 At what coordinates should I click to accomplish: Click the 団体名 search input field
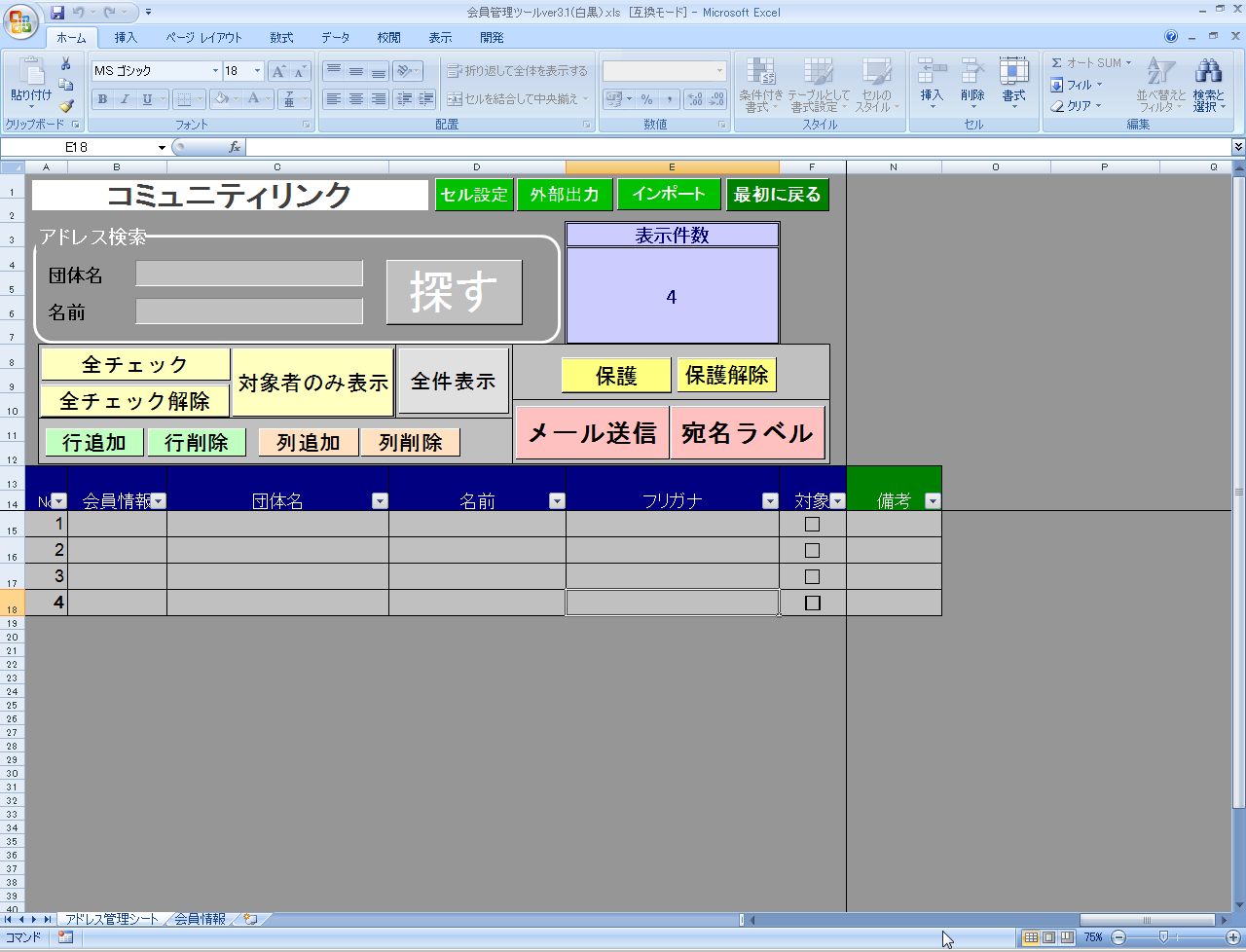point(249,274)
